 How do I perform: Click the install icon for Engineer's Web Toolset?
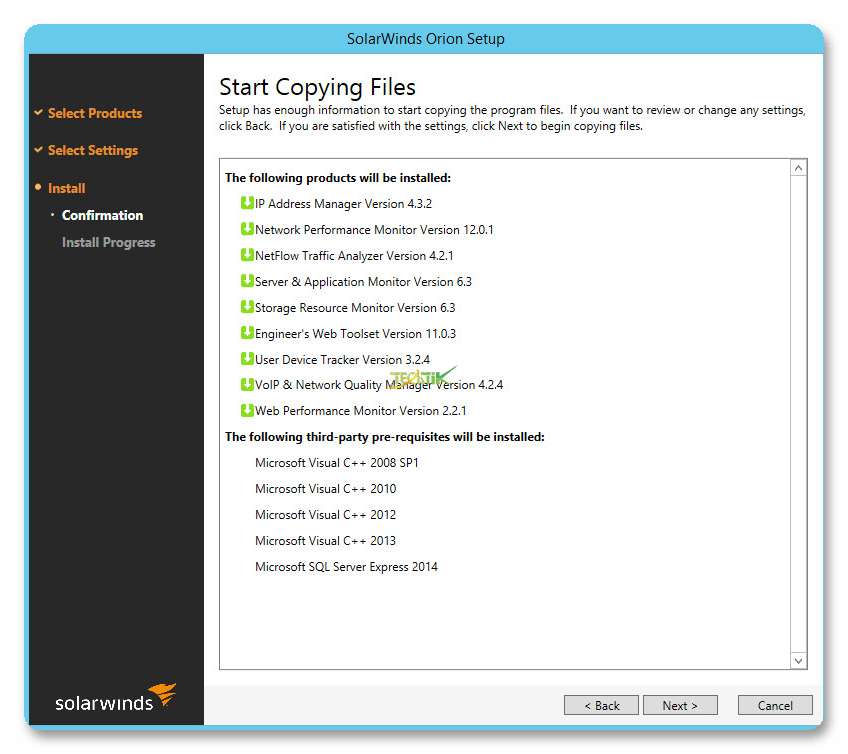click(247, 333)
